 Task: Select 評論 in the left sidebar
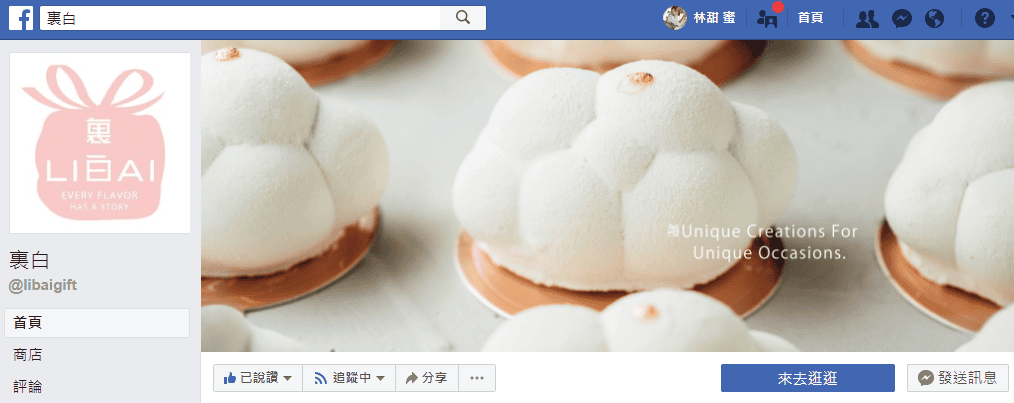click(28, 387)
